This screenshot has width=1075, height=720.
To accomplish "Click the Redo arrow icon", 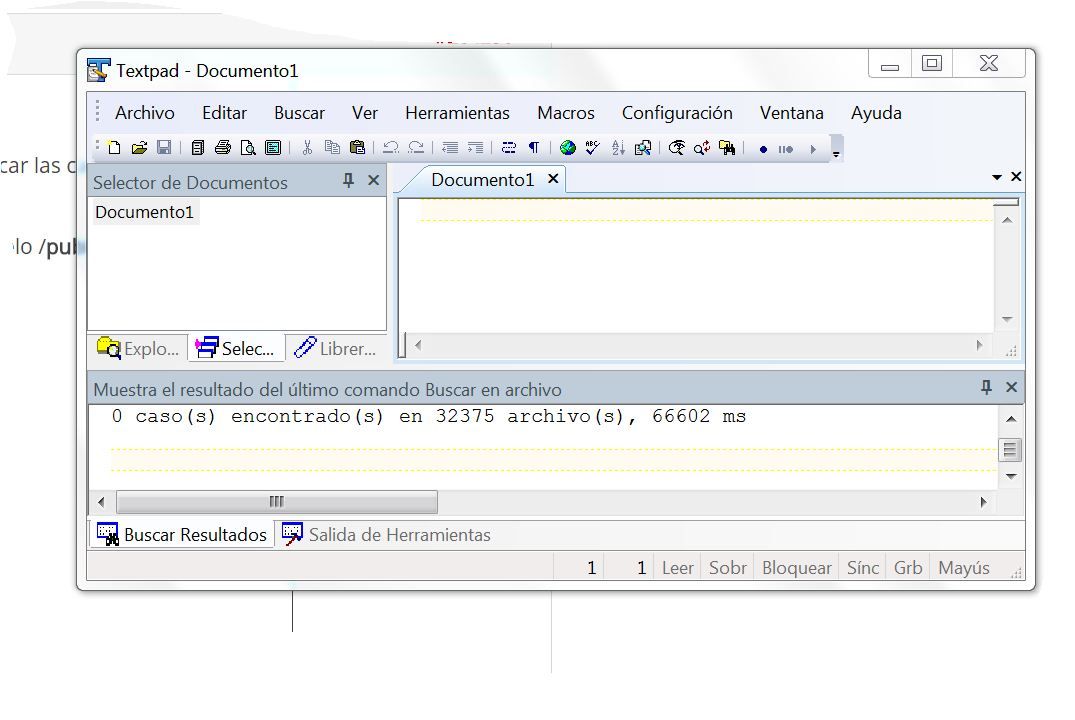I will pos(416,147).
